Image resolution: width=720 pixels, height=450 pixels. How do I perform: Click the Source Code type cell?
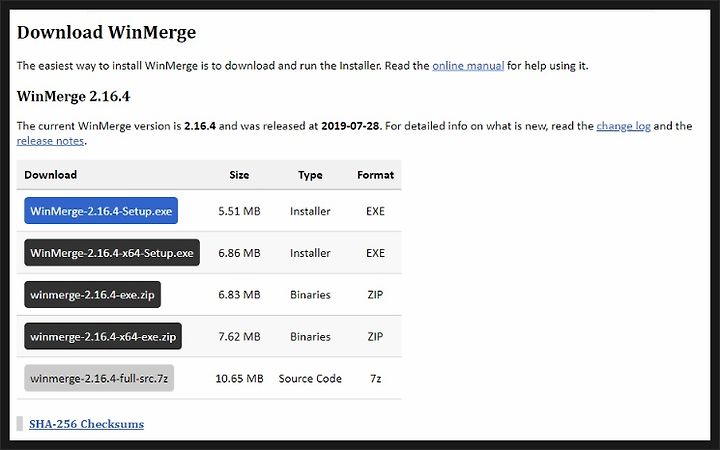pos(310,378)
